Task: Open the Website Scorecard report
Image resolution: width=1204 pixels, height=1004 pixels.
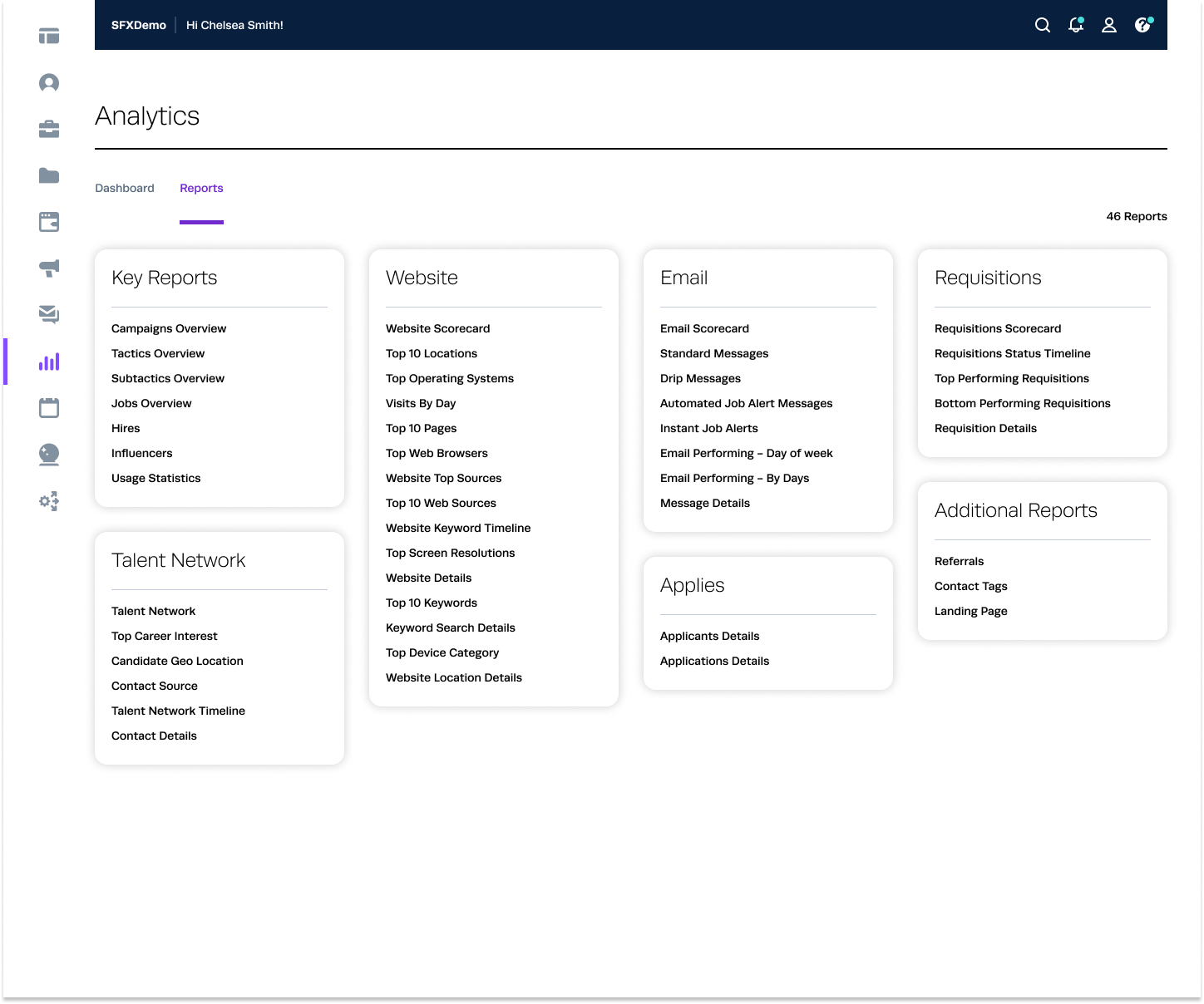Action: coord(437,328)
